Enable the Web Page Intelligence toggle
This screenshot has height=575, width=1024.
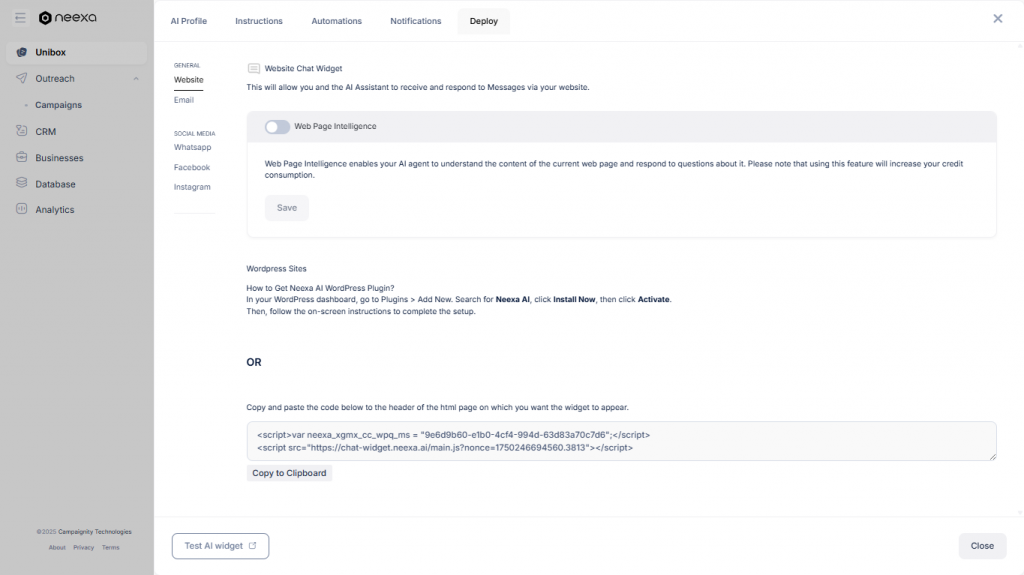pos(277,127)
